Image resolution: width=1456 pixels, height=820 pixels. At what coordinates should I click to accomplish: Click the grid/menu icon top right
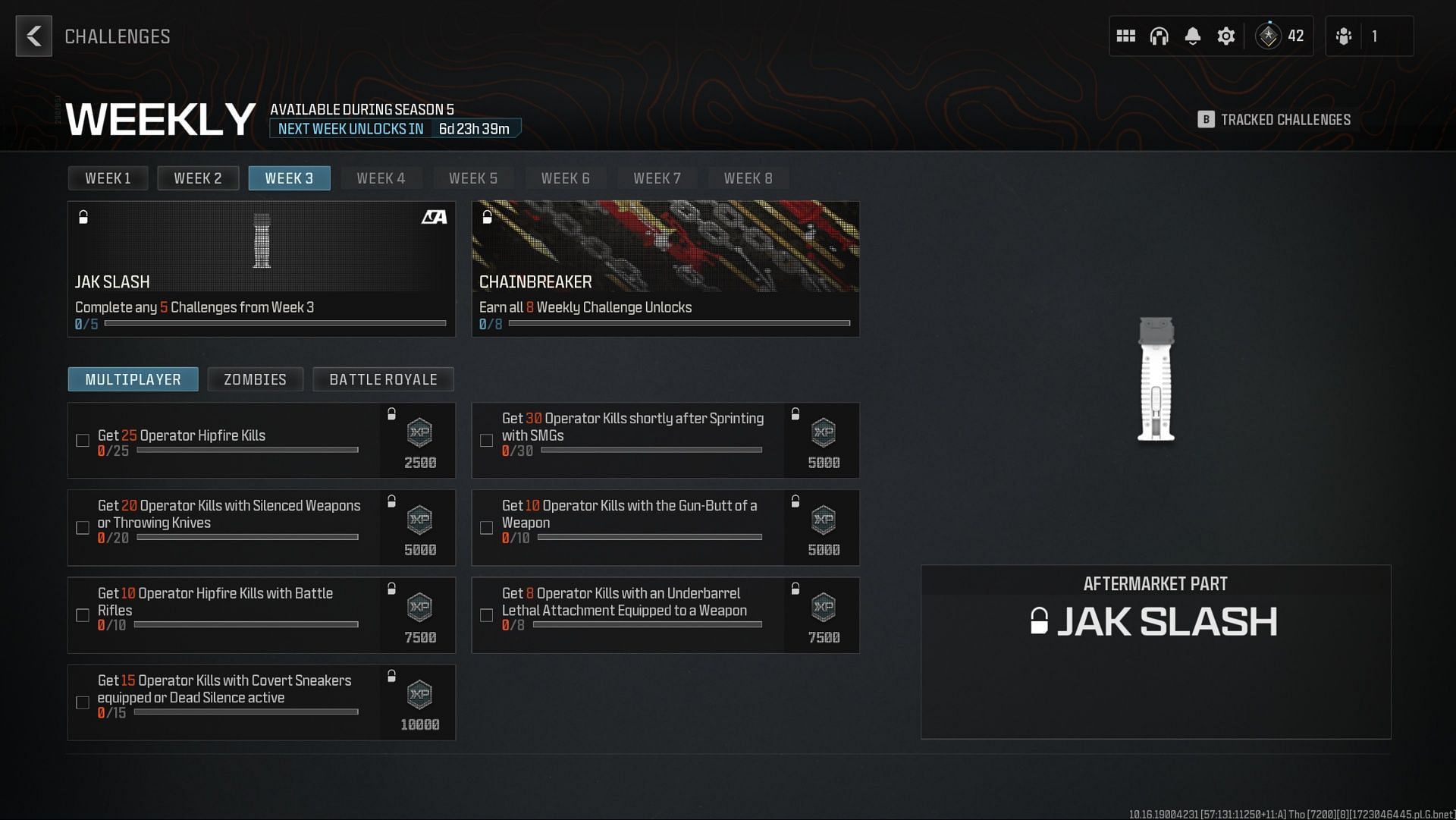click(1125, 36)
